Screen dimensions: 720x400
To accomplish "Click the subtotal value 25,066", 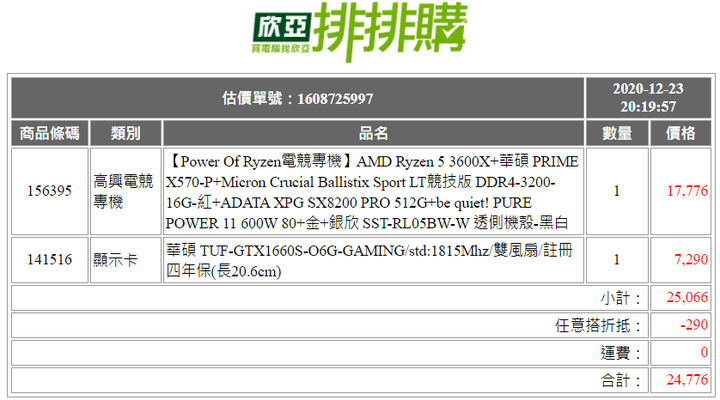I will tap(687, 298).
